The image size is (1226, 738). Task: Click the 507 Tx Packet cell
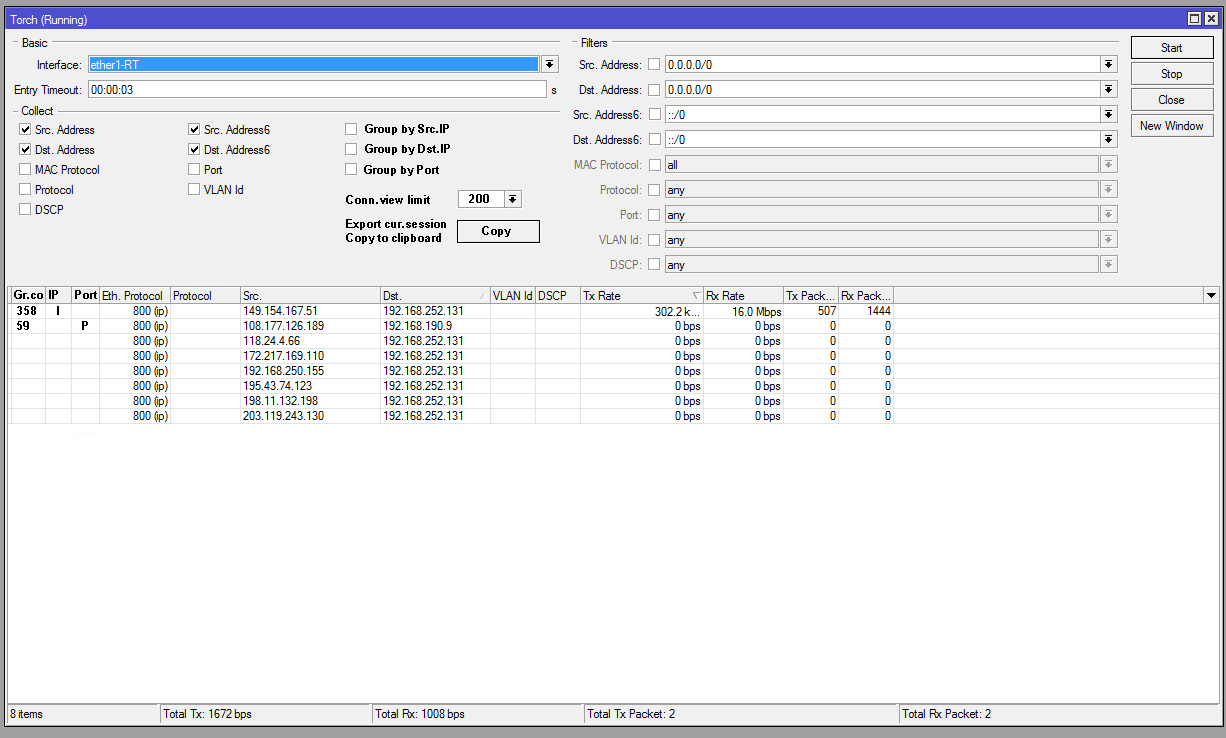click(811, 311)
